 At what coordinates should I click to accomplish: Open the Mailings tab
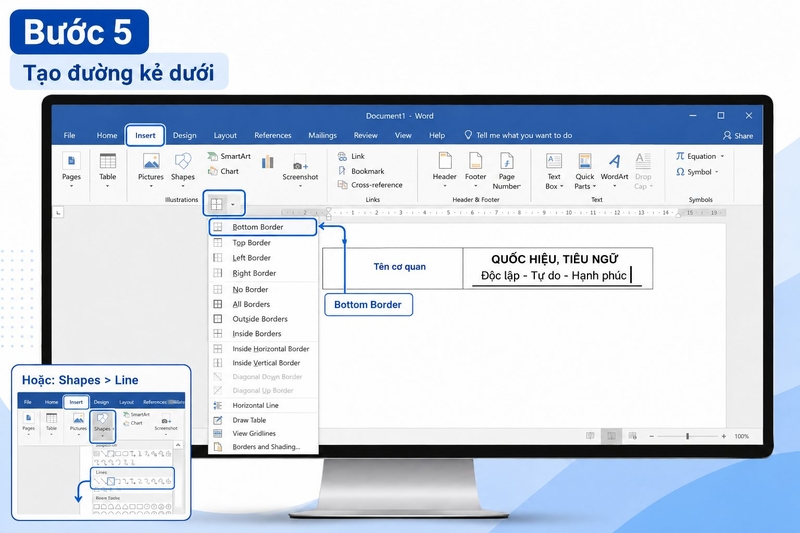pos(322,135)
